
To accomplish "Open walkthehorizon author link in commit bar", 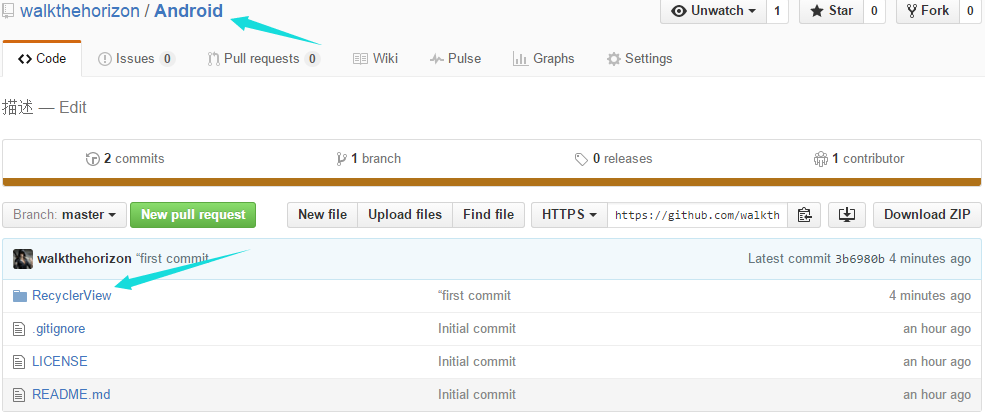I will 84,259.
